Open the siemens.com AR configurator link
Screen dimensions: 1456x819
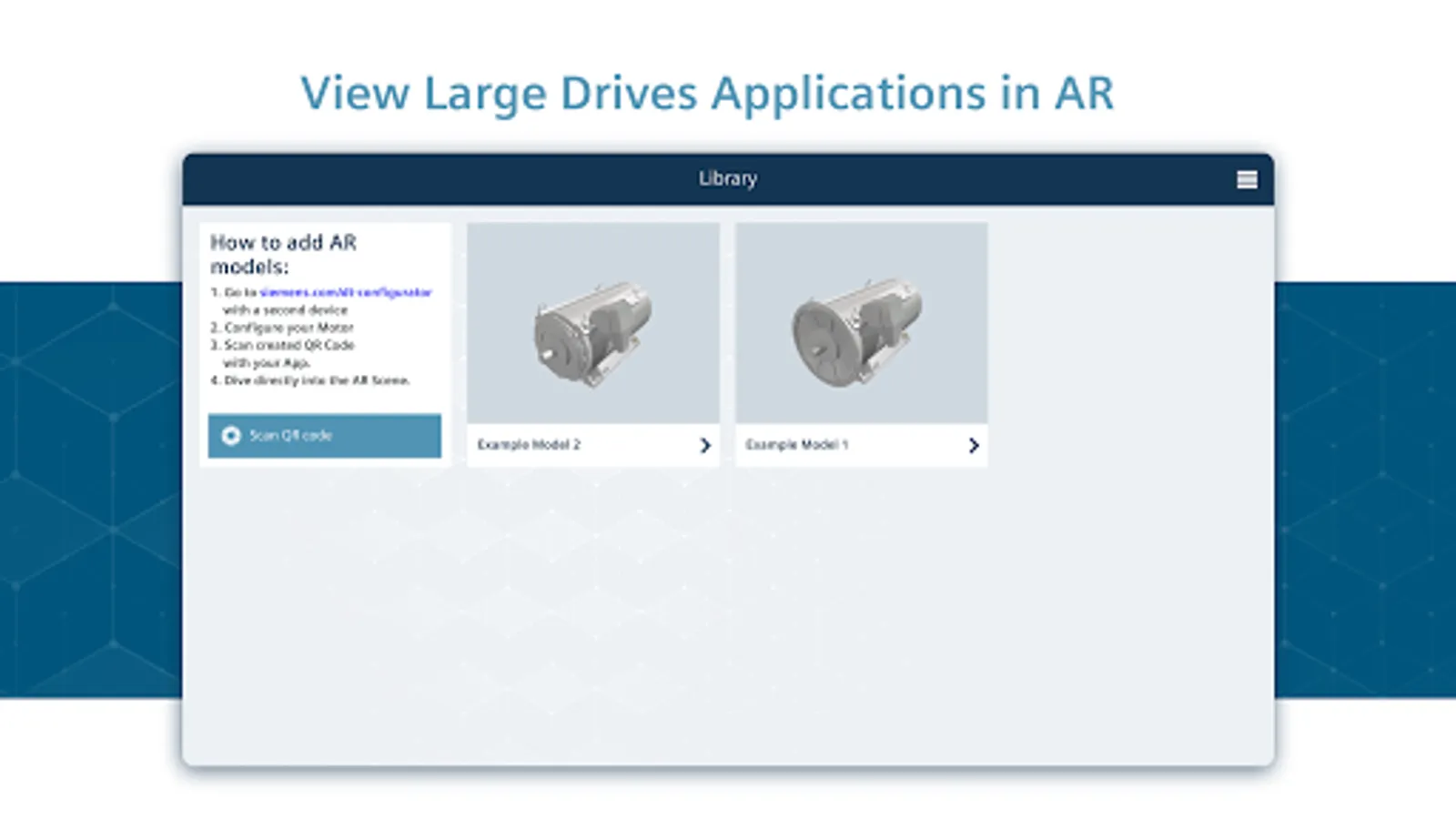[x=345, y=292]
